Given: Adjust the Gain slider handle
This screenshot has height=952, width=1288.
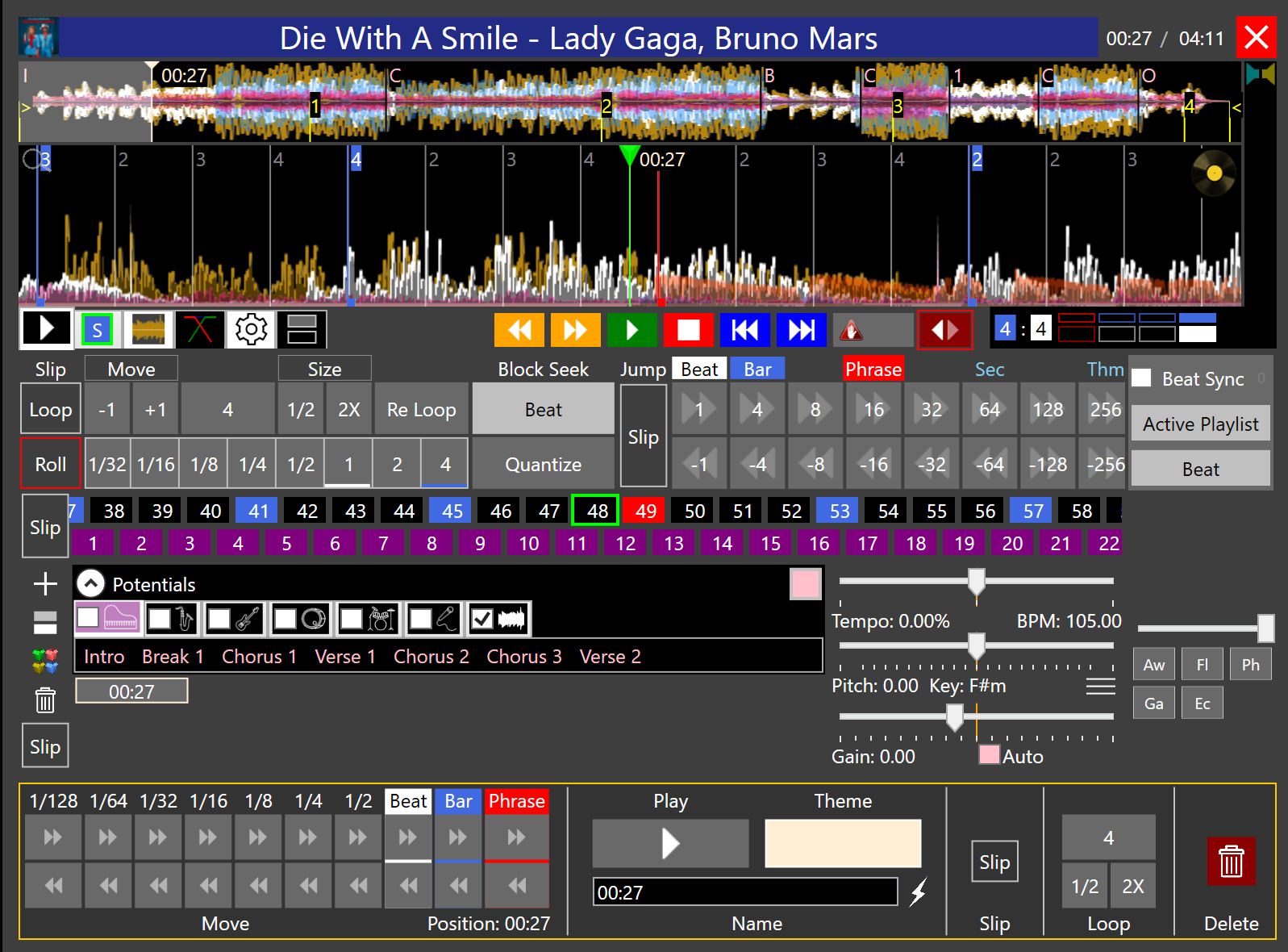Looking at the screenshot, I should (954, 716).
